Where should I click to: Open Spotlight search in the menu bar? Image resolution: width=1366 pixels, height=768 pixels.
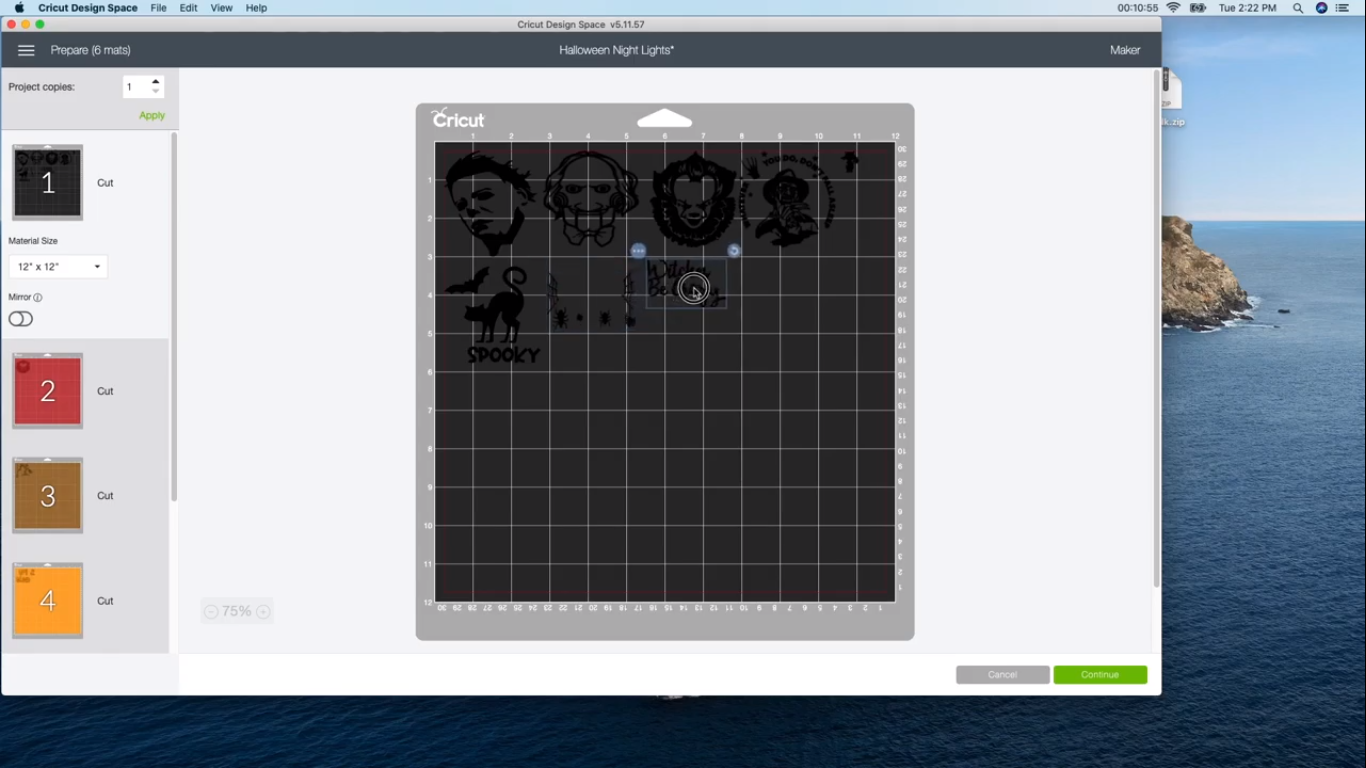point(1298,8)
